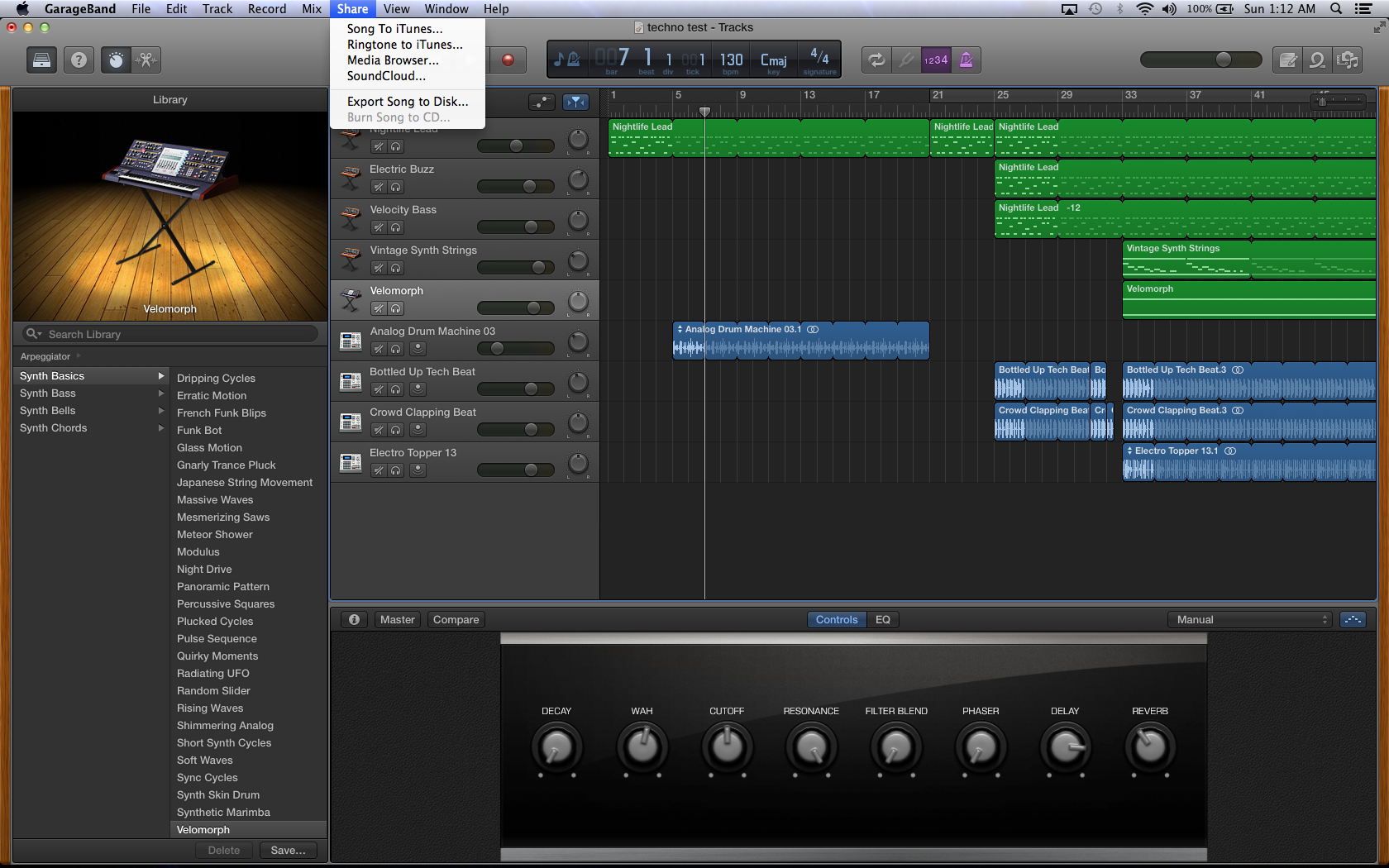The width and height of the screenshot is (1389, 868).
Task: Mute the Electric Buzz track
Action: tap(379, 187)
